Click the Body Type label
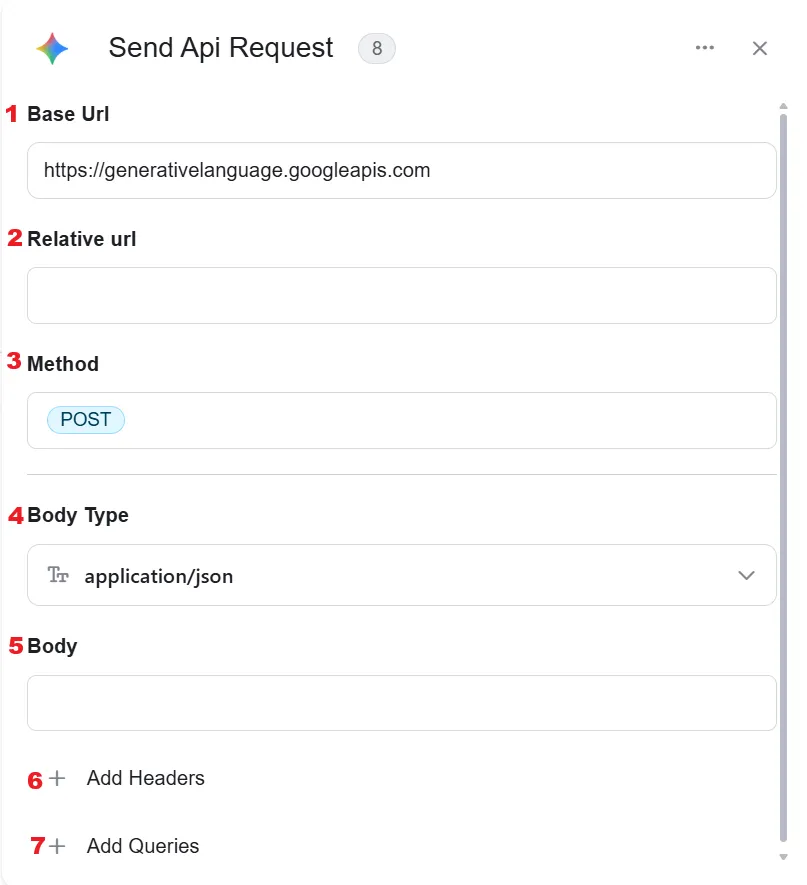The width and height of the screenshot is (807, 885). pyautogui.click(x=78, y=515)
